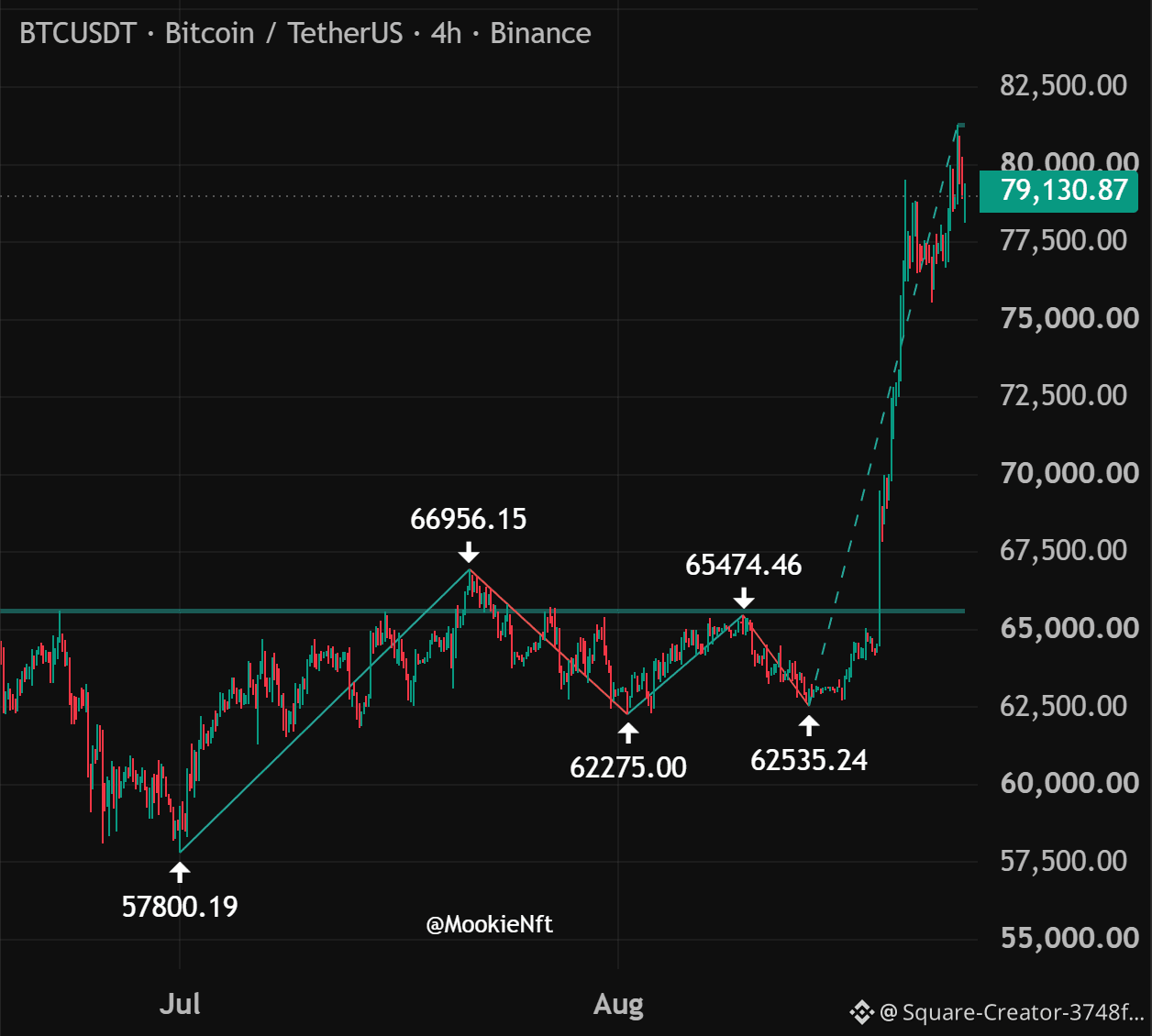The height and width of the screenshot is (1036, 1152).
Task: Click the 60,000.00 price axis label
Action: pos(1069,783)
